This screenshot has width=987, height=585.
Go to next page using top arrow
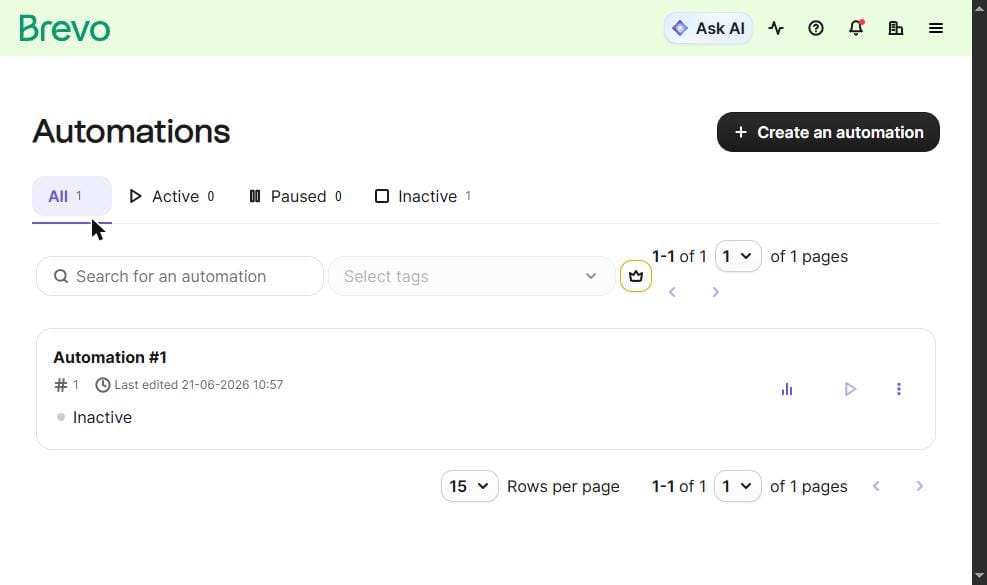[715, 292]
